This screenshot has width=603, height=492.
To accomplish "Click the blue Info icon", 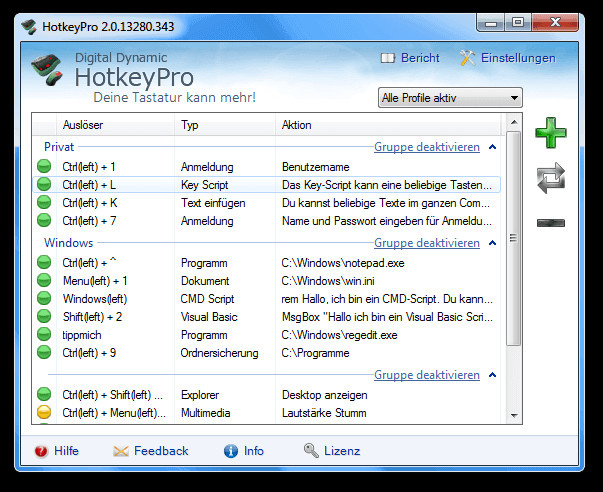I will coord(231,451).
